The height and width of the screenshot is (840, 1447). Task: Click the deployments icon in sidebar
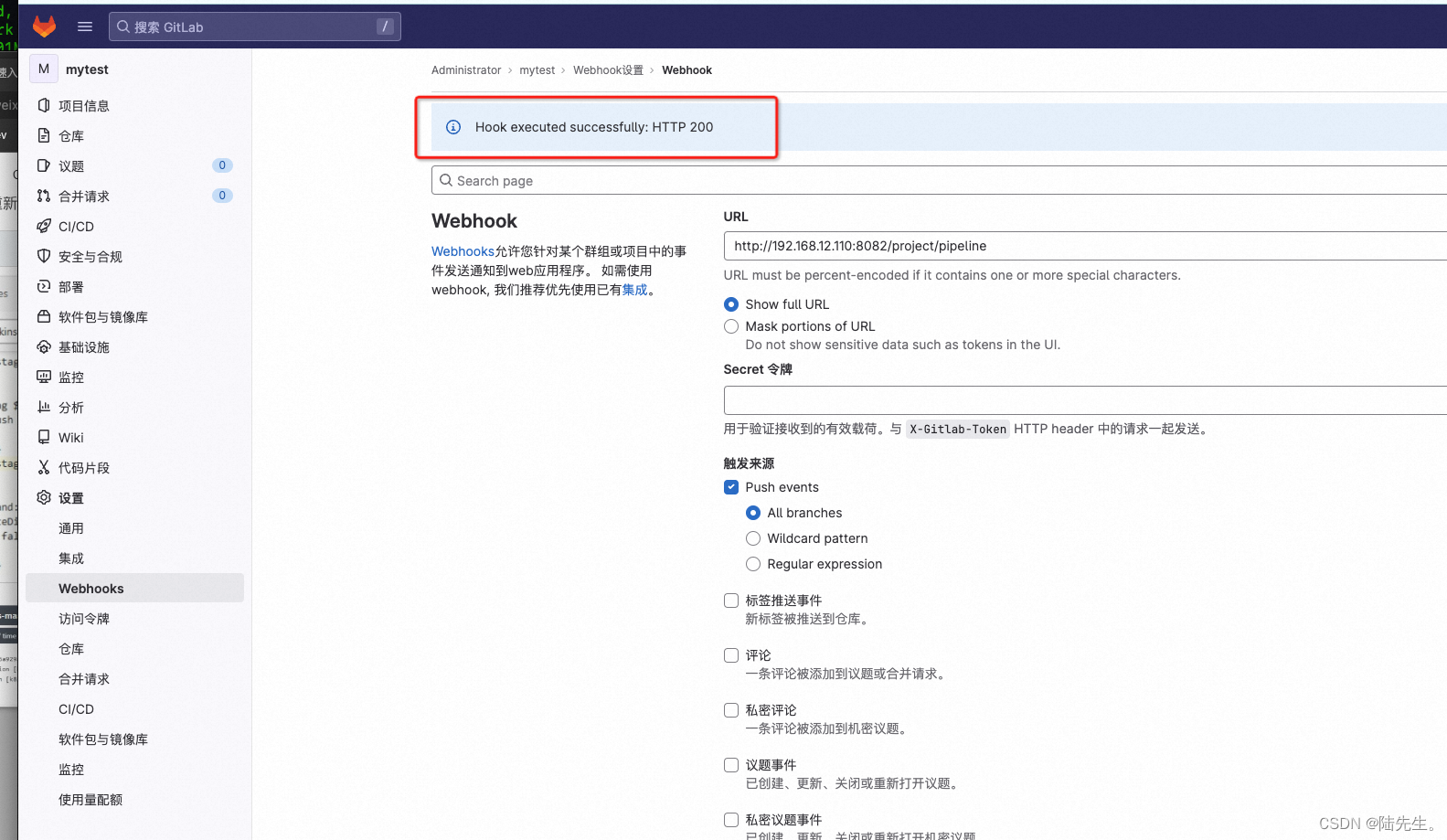44,286
